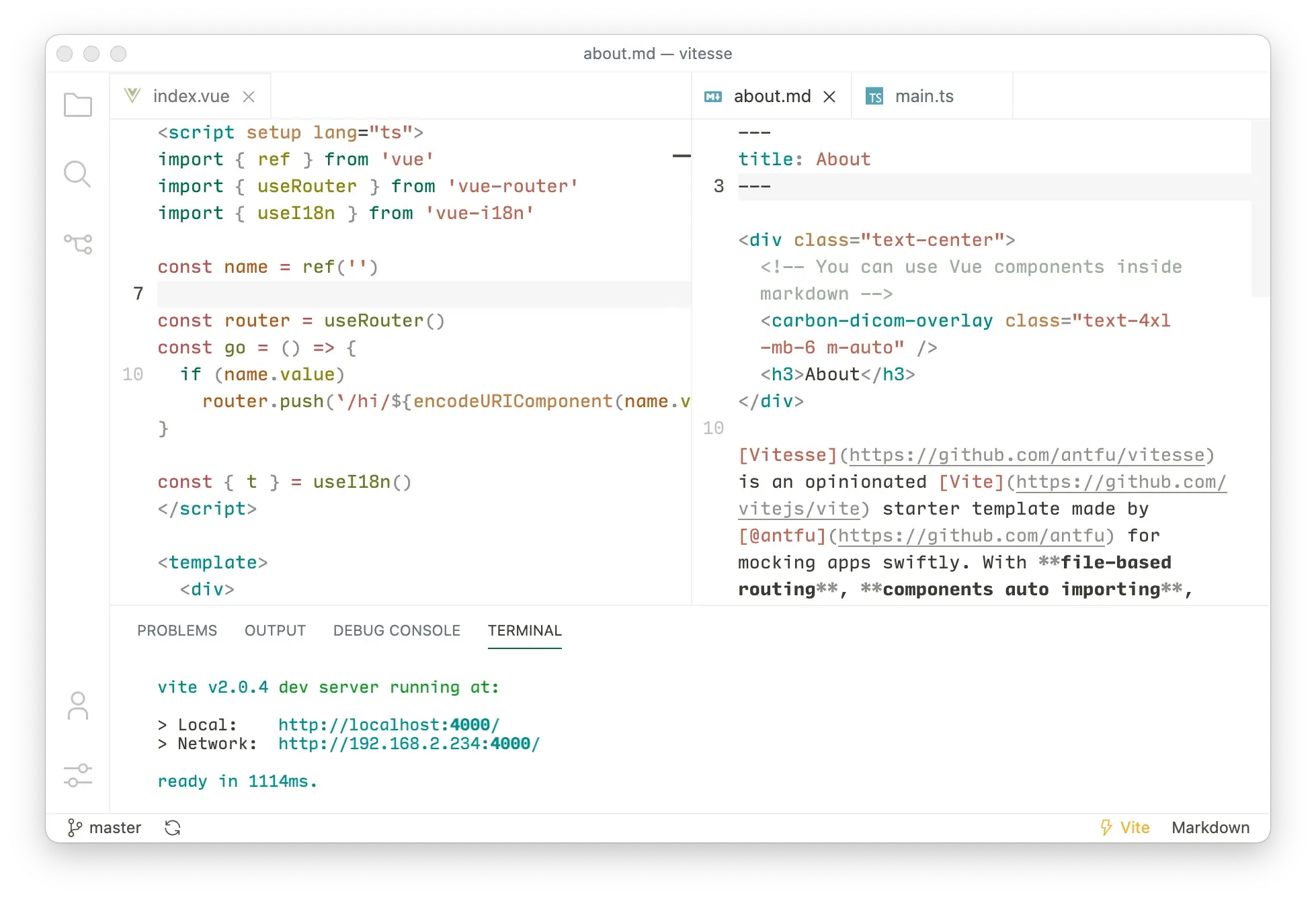Open Source Control sidebar icon
The image size is (1316, 899).
coord(78,244)
